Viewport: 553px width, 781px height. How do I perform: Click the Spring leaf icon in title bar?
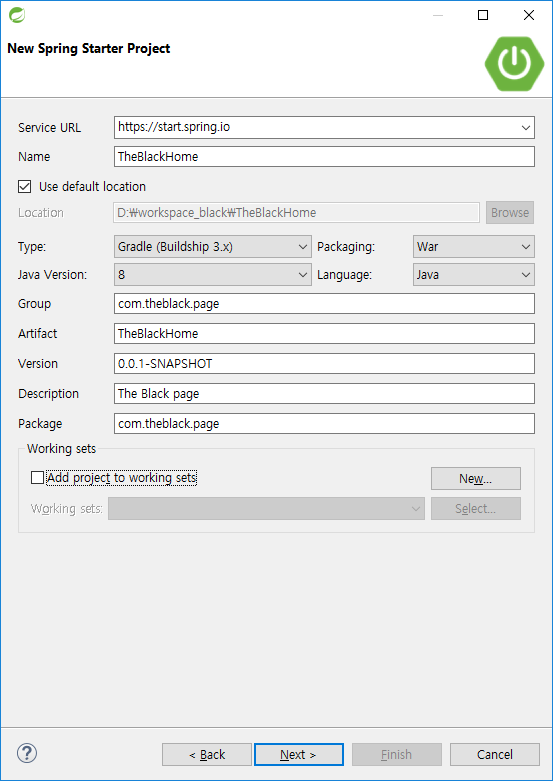(x=17, y=15)
